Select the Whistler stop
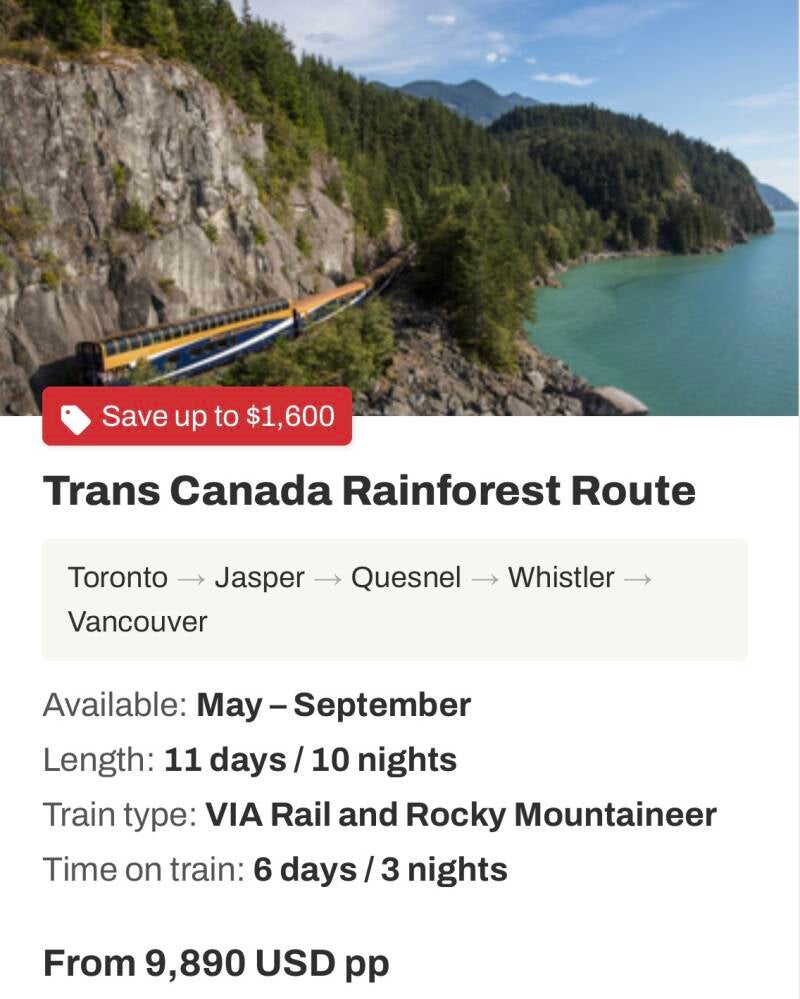800x999 pixels. [x=561, y=578]
